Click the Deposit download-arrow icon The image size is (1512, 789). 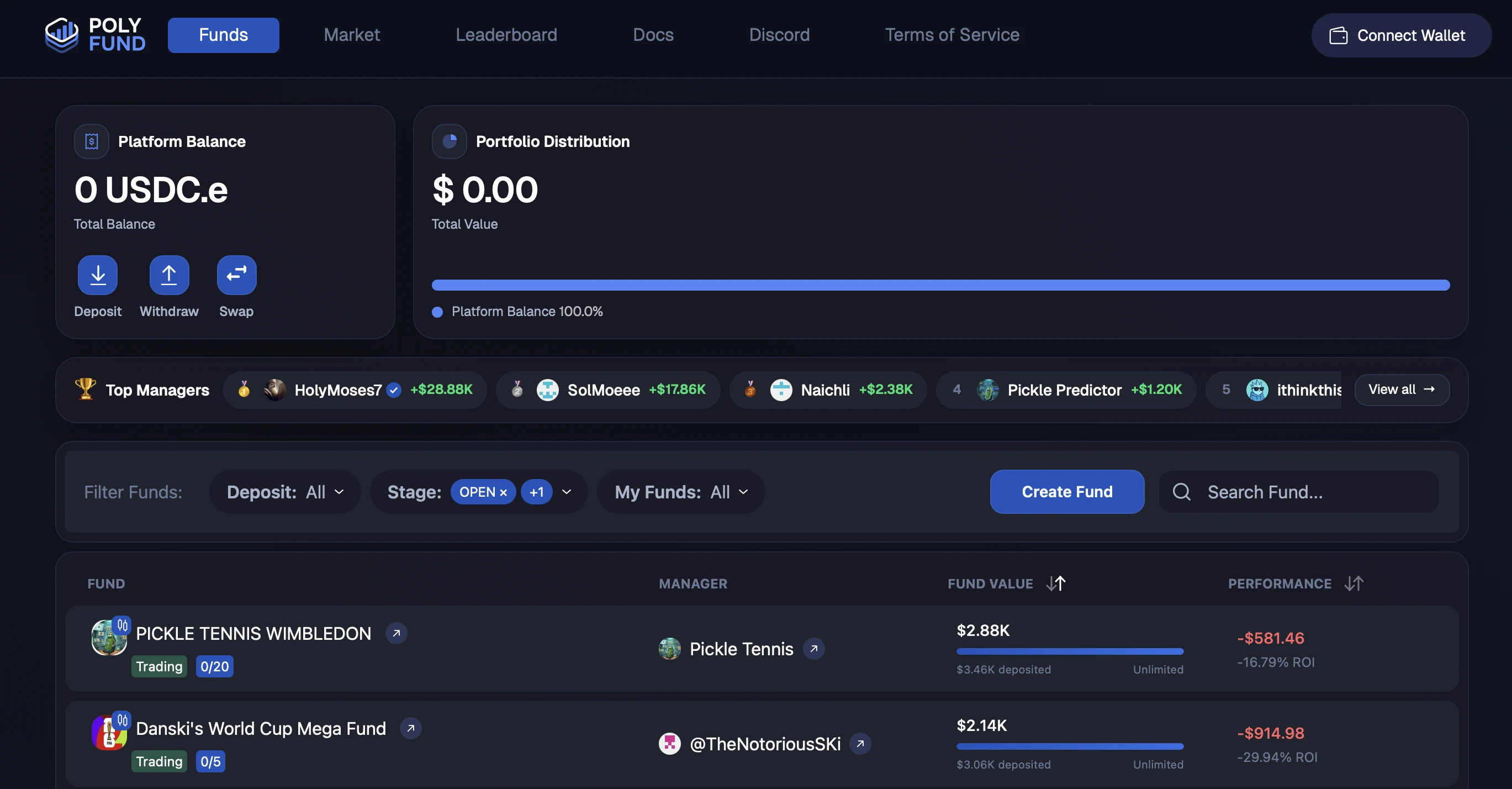pyautogui.click(x=97, y=275)
